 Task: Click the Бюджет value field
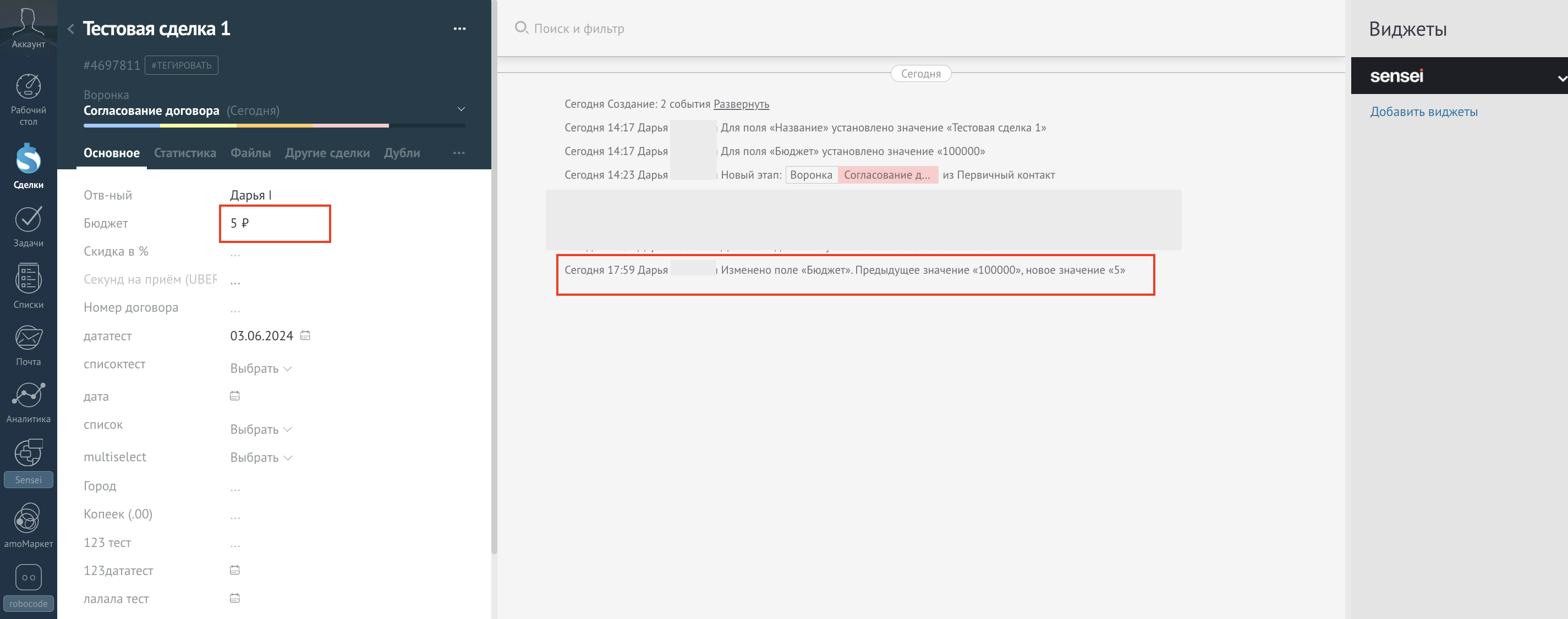pos(275,223)
